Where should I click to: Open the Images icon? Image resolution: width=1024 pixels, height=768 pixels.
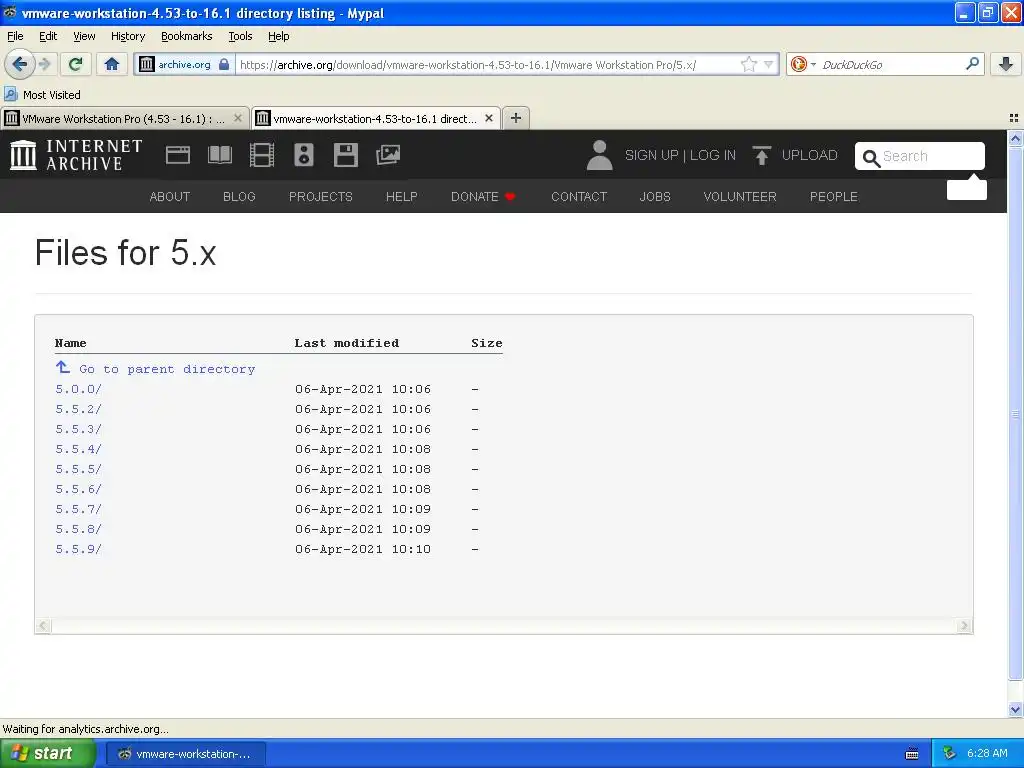pos(388,155)
